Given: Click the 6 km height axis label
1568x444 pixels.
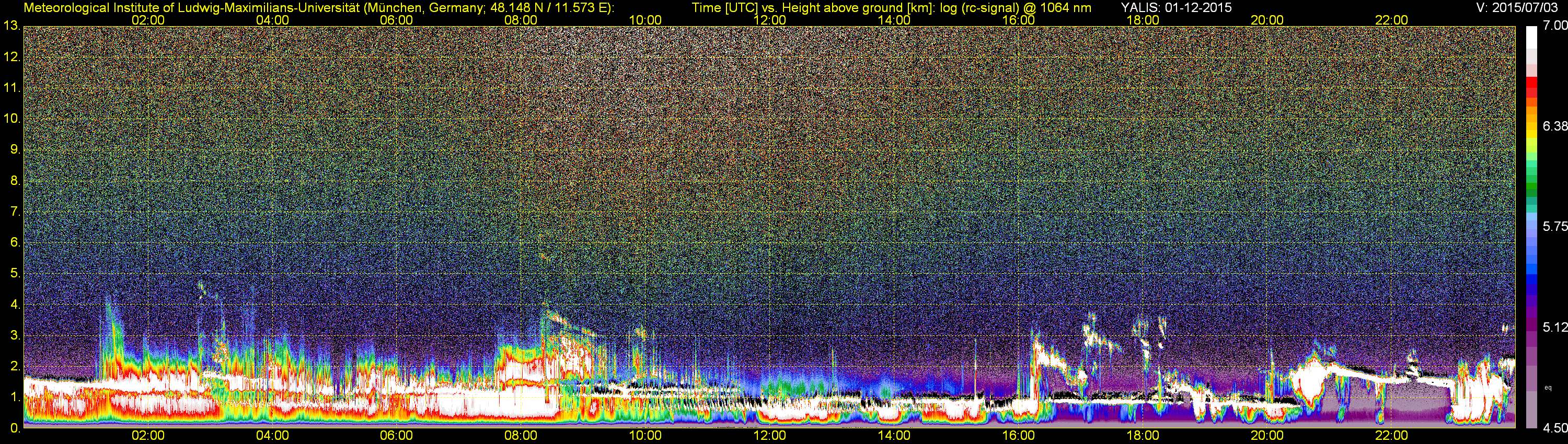Looking at the screenshot, I should click(x=15, y=243).
